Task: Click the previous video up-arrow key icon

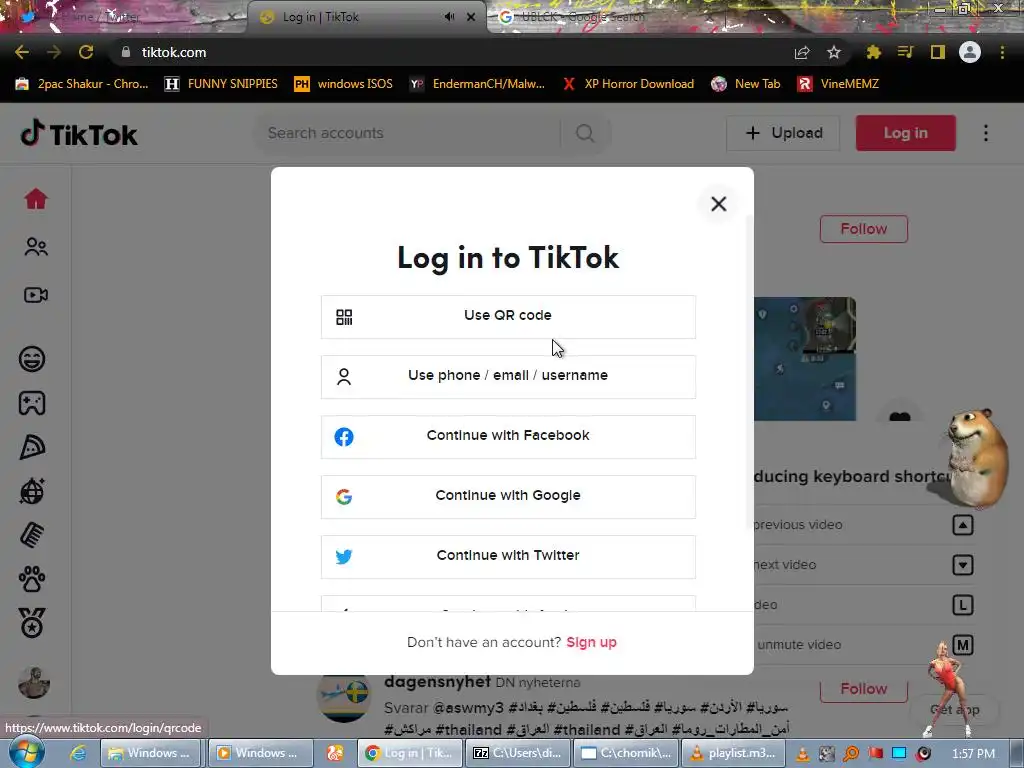Action: (x=963, y=525)
